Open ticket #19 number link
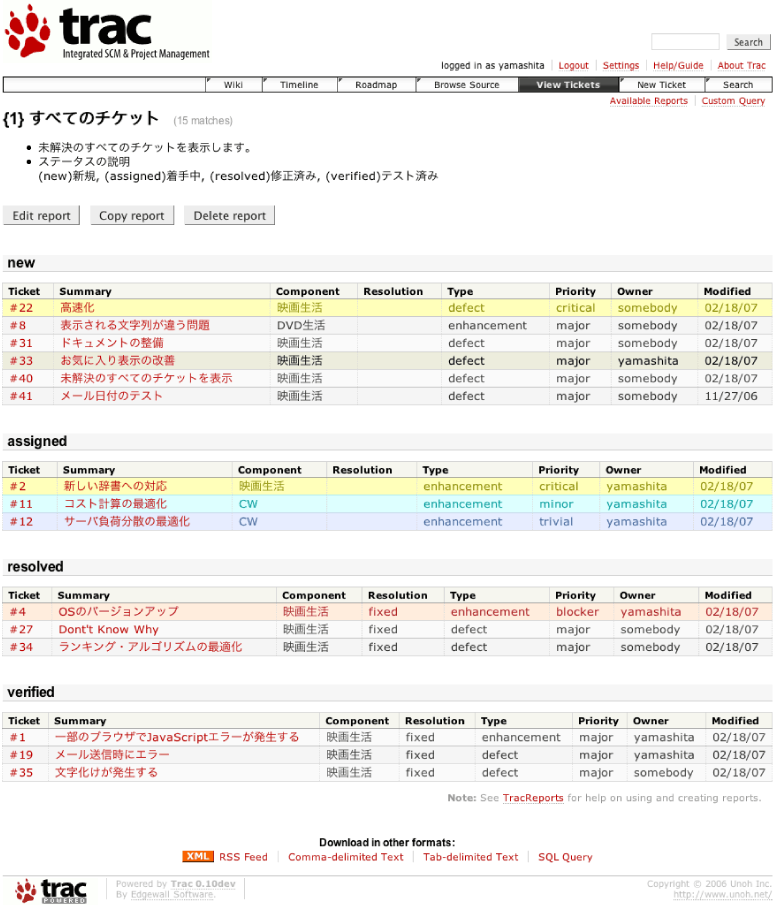Image resolution: width=780 pixels, height=910 pixels. pos(21,755)
